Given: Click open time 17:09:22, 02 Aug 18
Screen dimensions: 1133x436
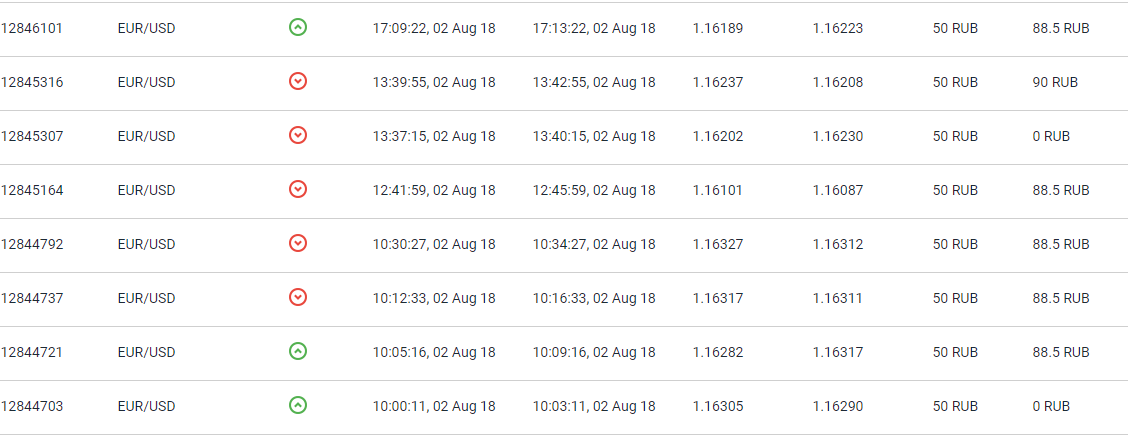Looking at the screenshot, I should tap(434, 29).
